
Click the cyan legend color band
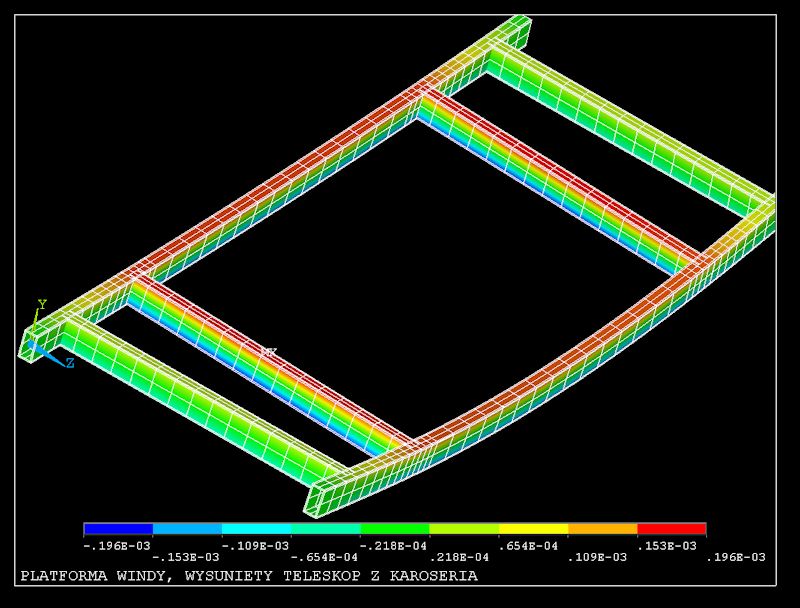tap(257, 528)
